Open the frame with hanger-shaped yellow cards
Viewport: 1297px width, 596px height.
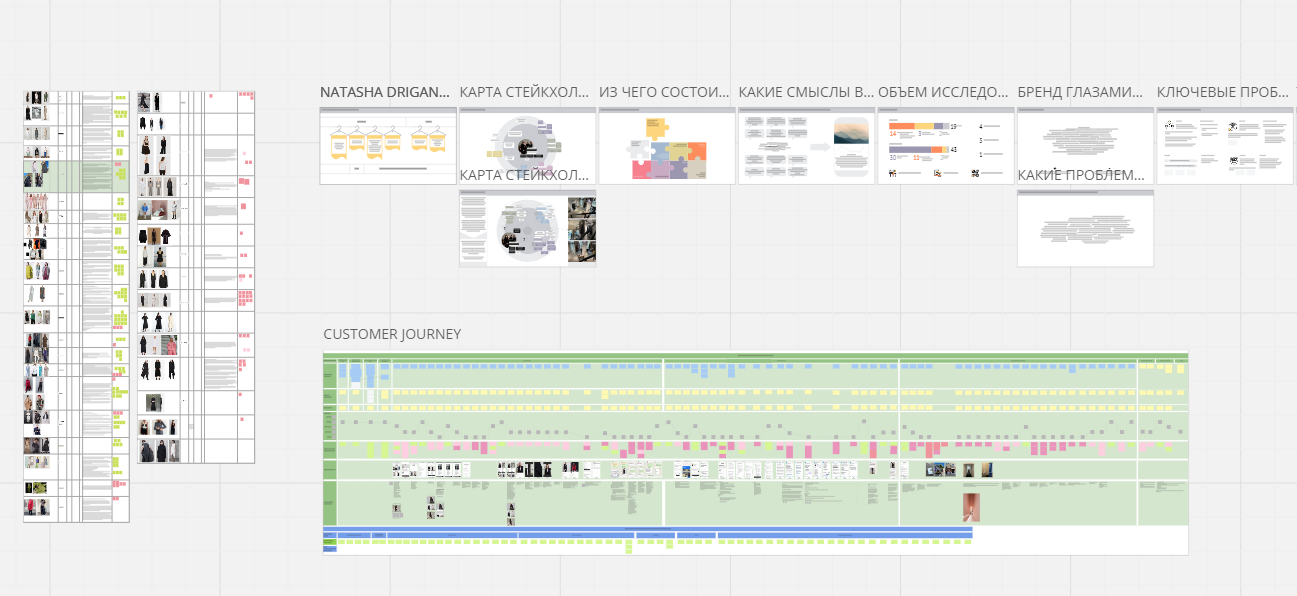click(388, 146)
